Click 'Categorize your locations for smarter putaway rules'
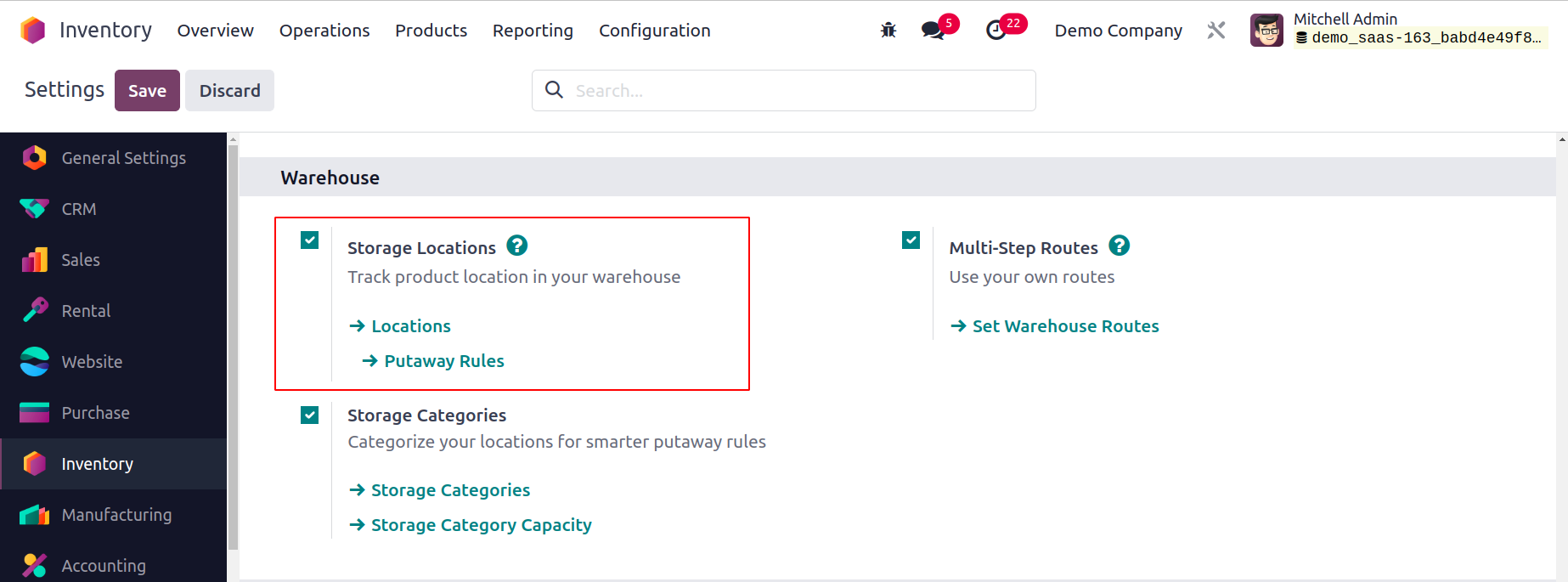Viewport: 1568px width, 582px height. (x=556, y=442)
